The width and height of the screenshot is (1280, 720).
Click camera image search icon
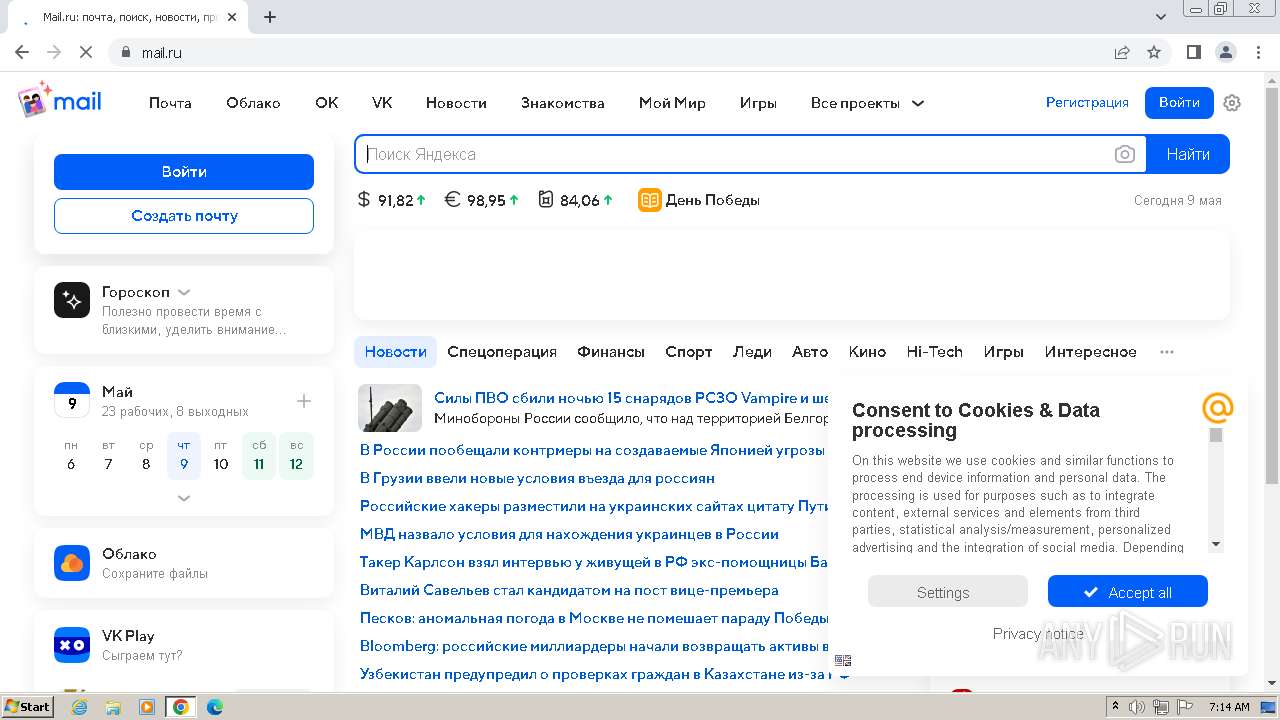coord(1125,154)
